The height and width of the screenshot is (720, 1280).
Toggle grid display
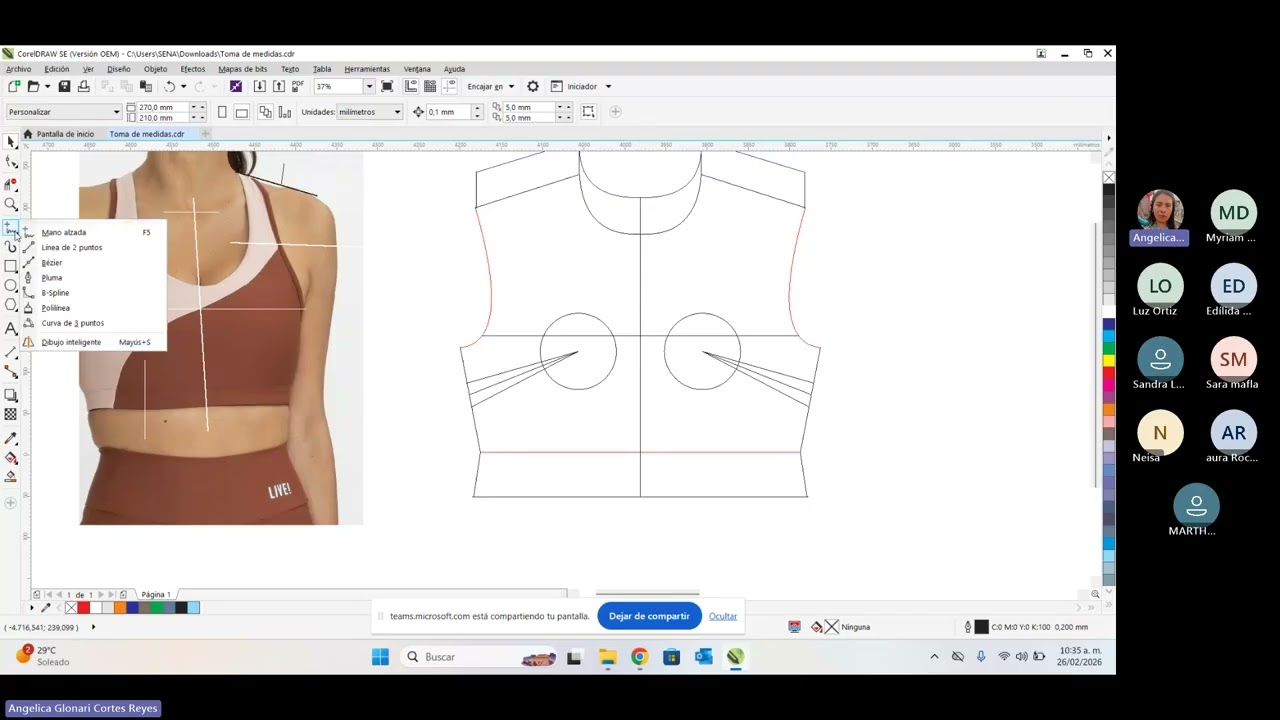pyautogui.click(x=430, y=87)
